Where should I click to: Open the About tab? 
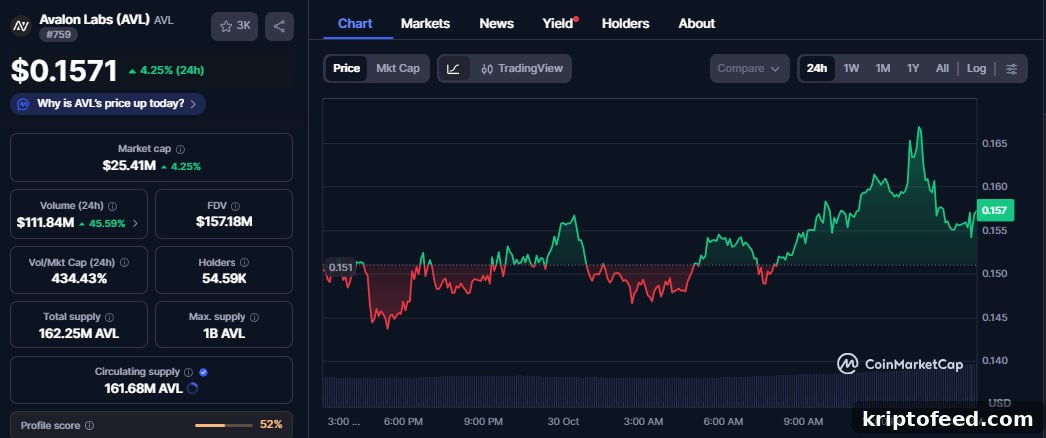pyautogui.click(x=696, y=24)
